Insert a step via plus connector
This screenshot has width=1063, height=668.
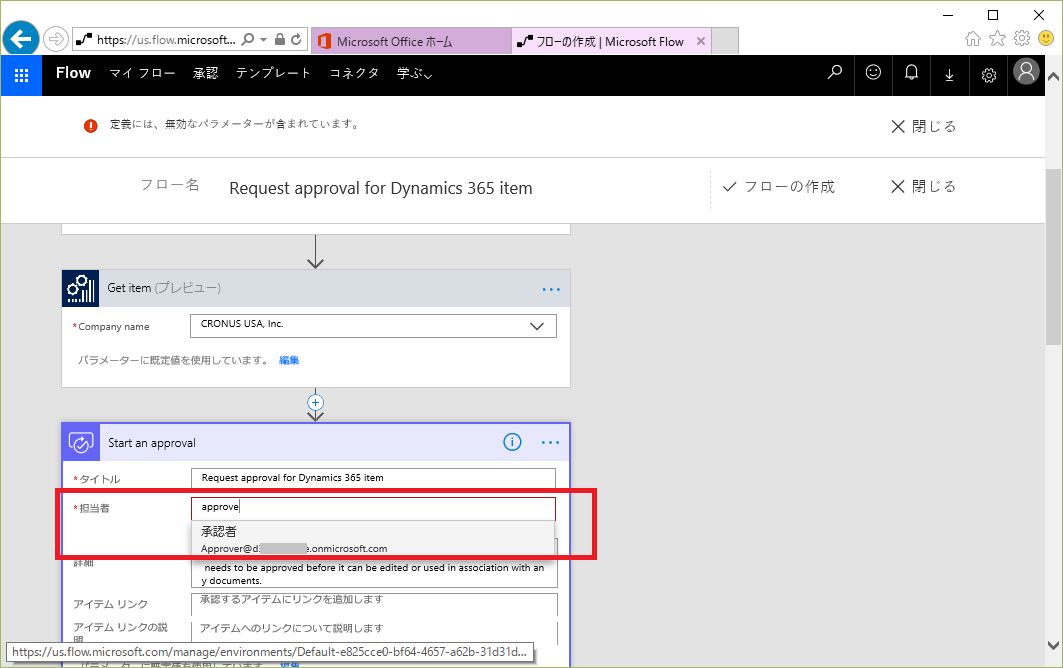315,402
